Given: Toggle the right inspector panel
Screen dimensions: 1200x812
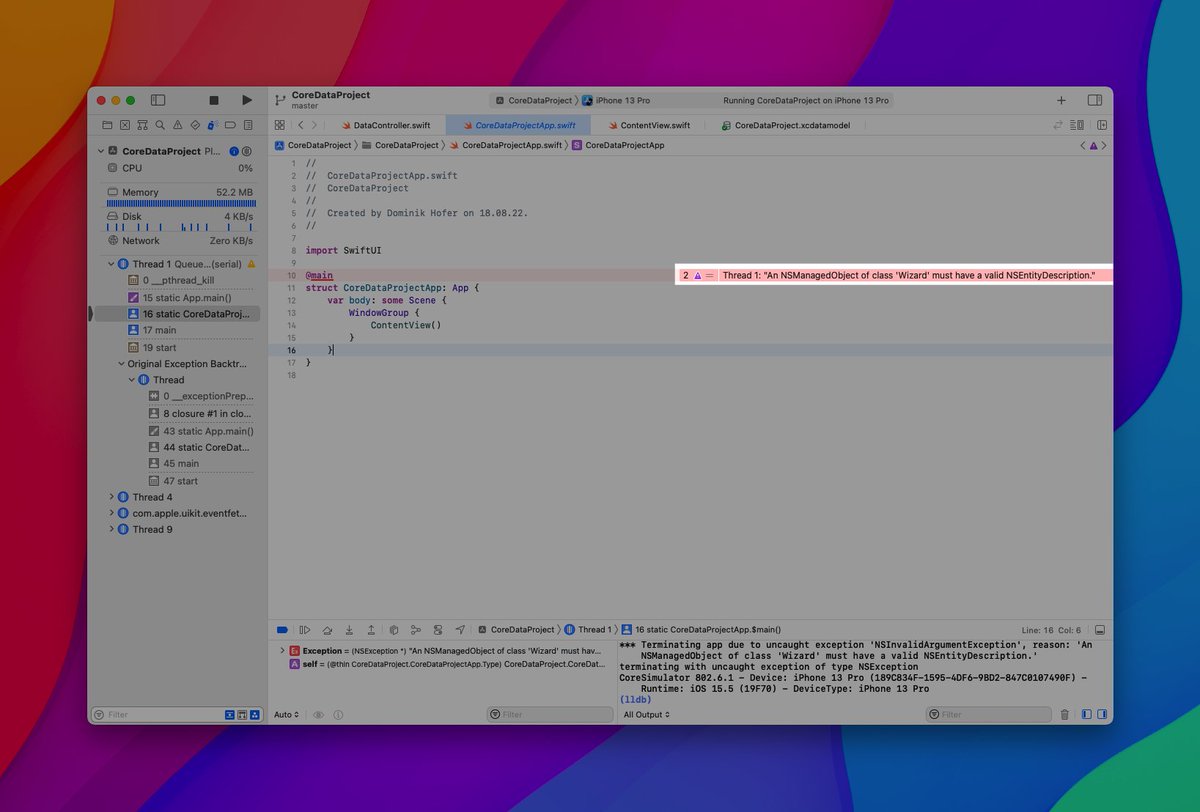Looking at the screenshot, I should coord(1095,100).
